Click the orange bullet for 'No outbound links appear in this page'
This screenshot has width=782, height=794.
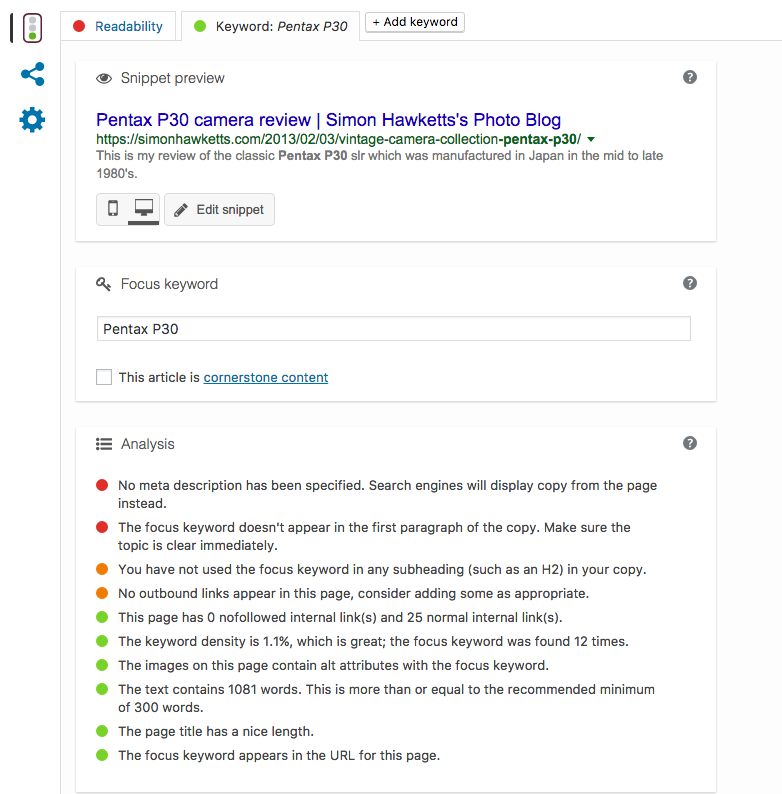point(102,593)
